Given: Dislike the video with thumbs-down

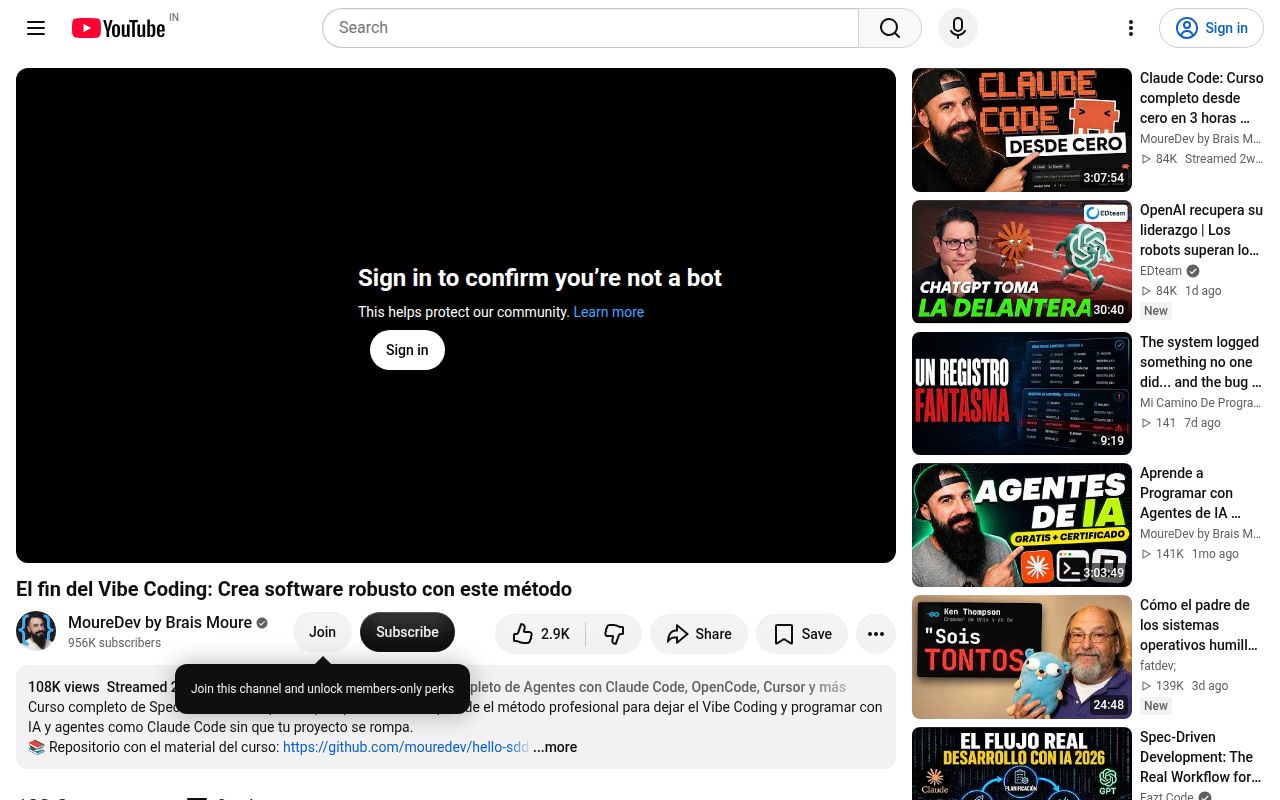Looking at the screenshot, I should pyautogui.click(x=614, y=634).
